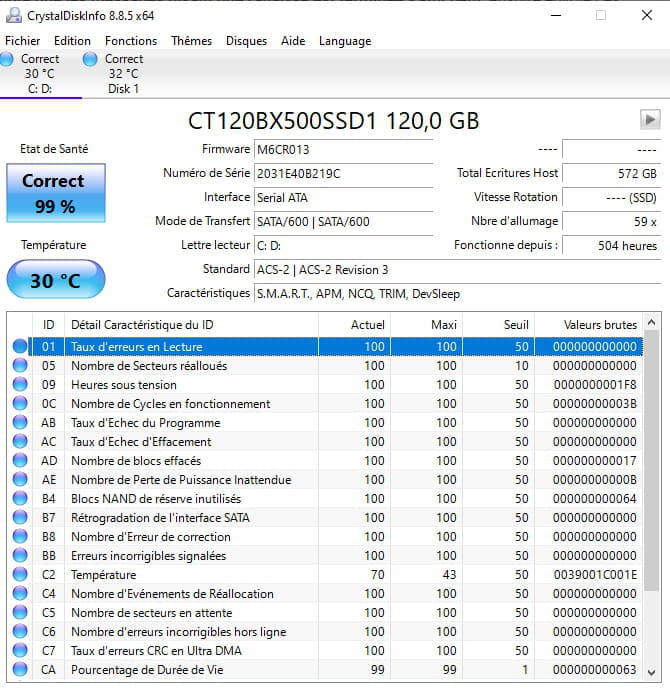This screenshot has width=670, height=689.
Task: Open the Fonctions menu
Action: pos(131,41)
